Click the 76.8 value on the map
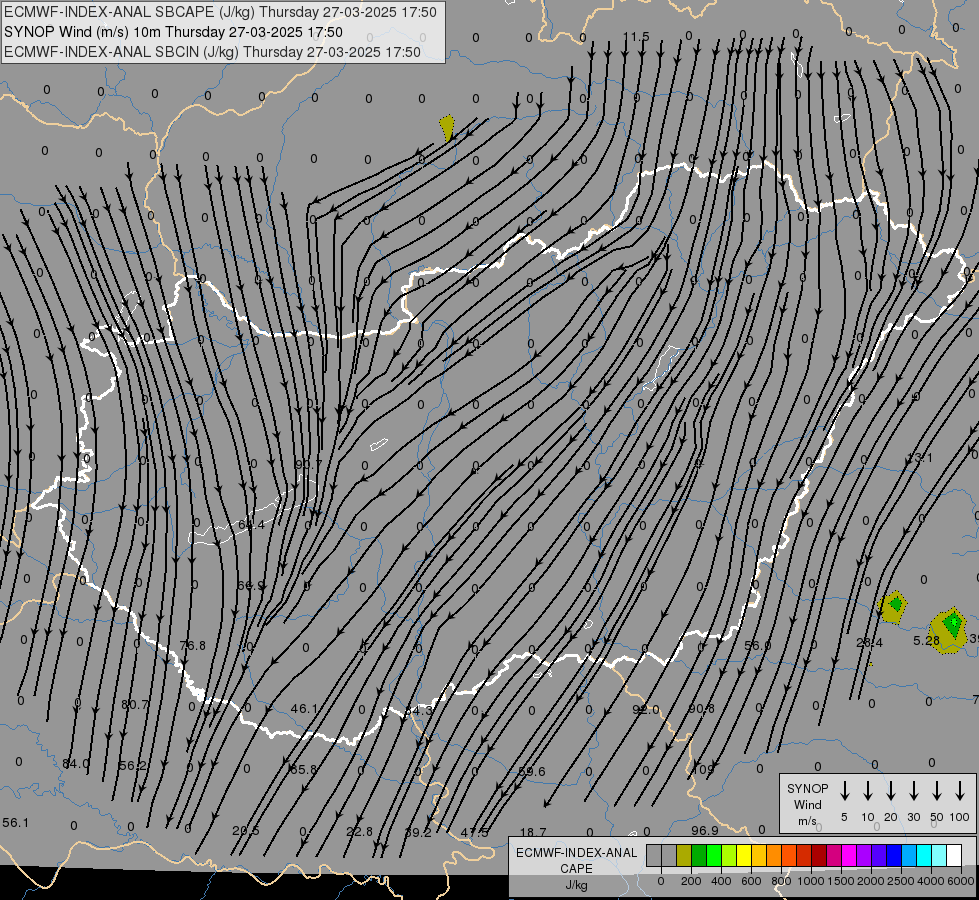This screenshot has height=900, width=979. pyautogui.click(x=192, y=645)
